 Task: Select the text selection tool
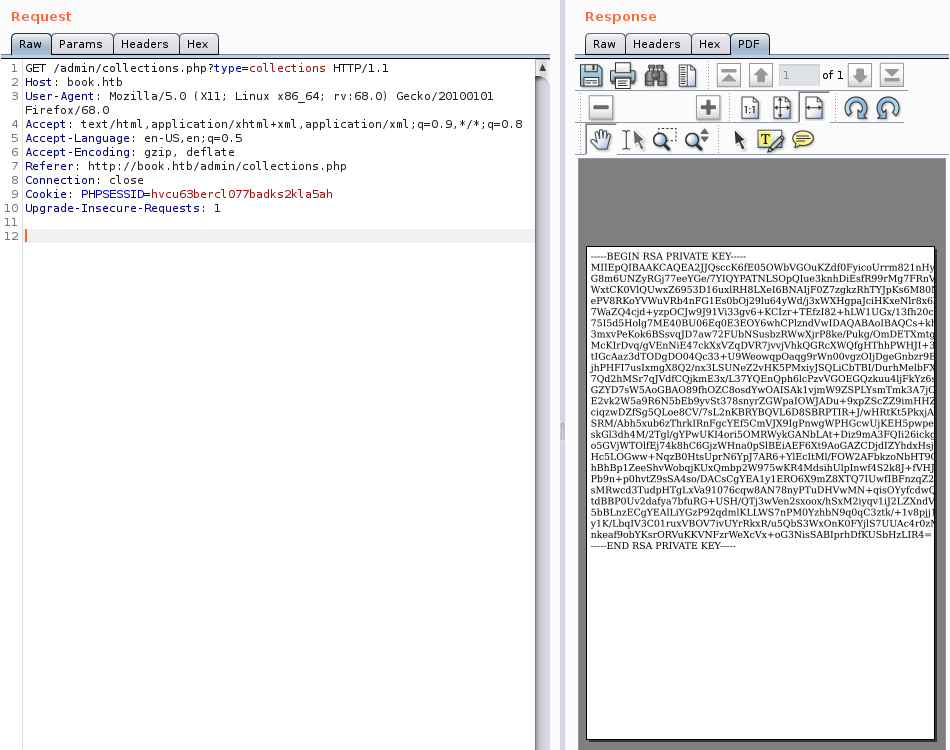point(633,140)
